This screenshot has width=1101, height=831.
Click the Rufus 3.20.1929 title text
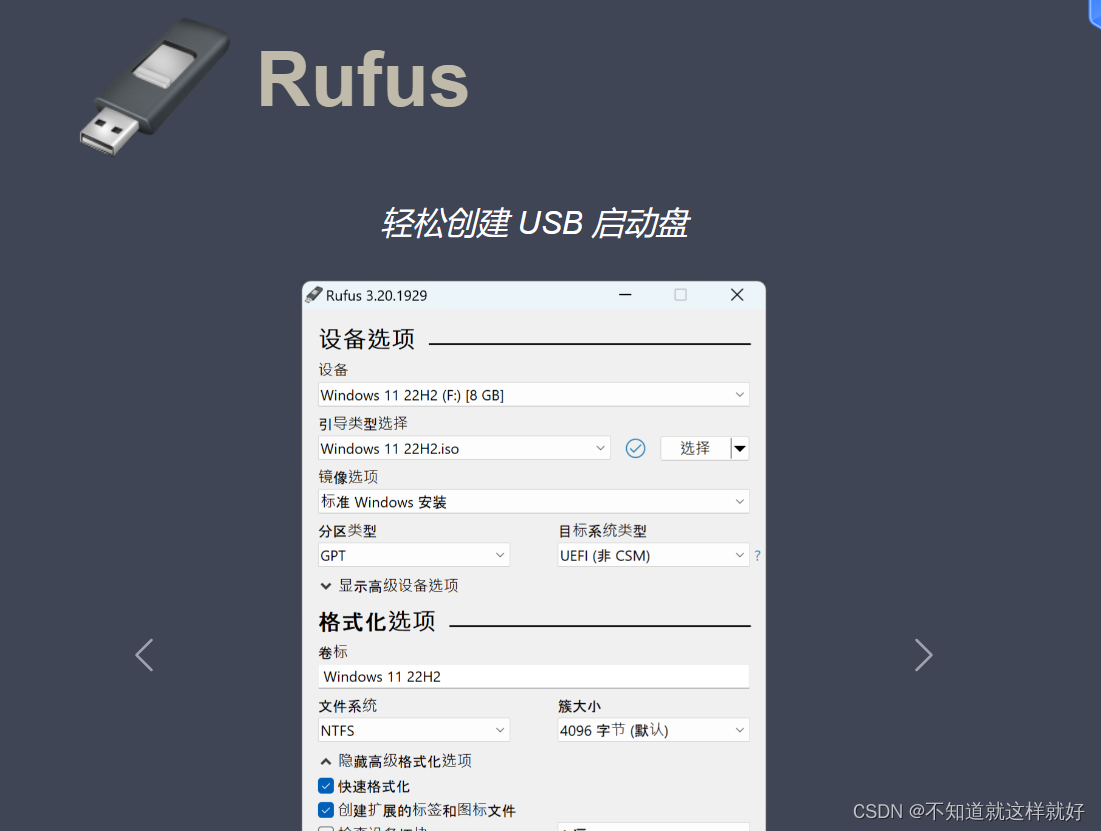[376, 296]
